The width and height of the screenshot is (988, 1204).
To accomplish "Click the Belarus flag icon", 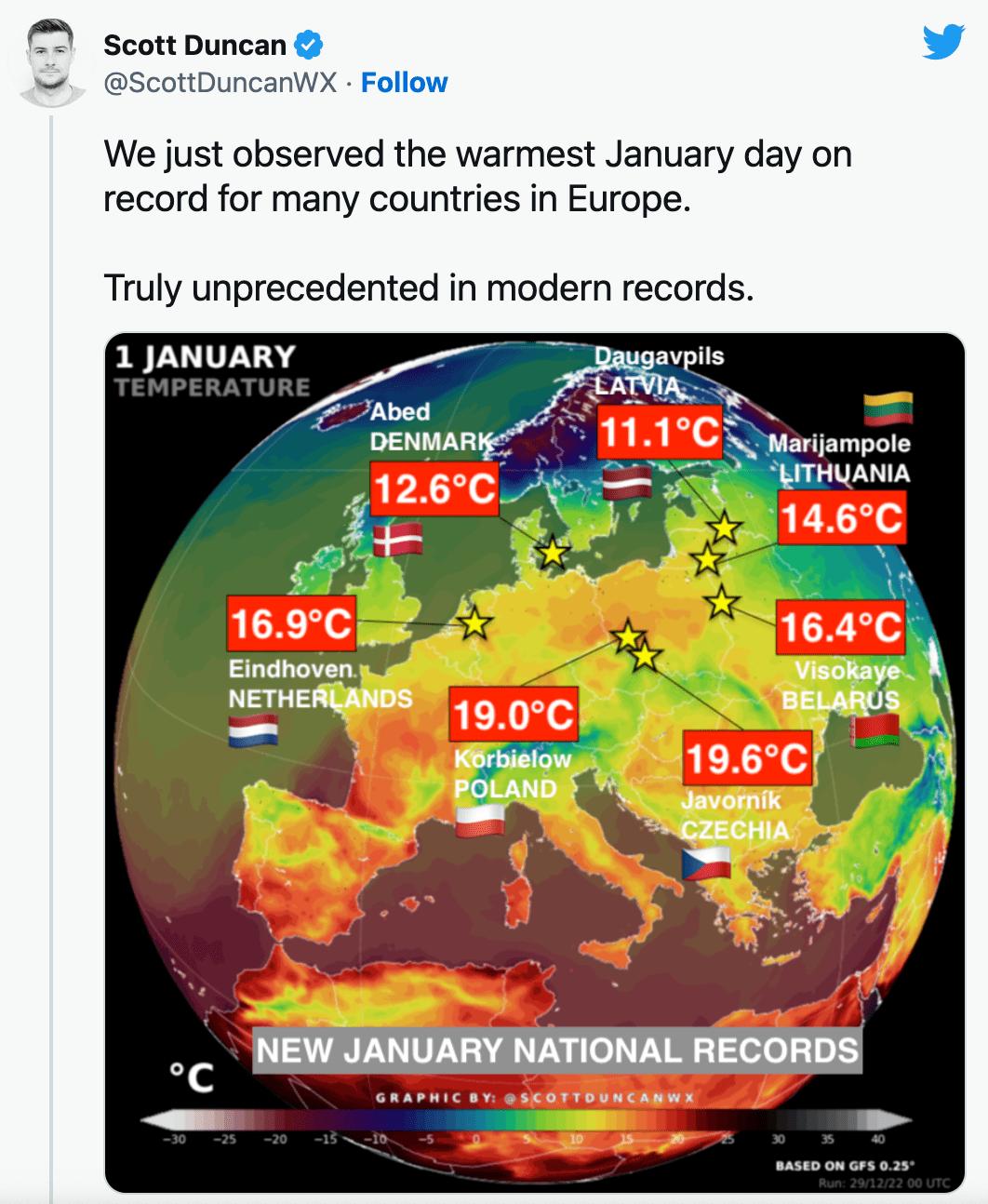I will [875, 730].
